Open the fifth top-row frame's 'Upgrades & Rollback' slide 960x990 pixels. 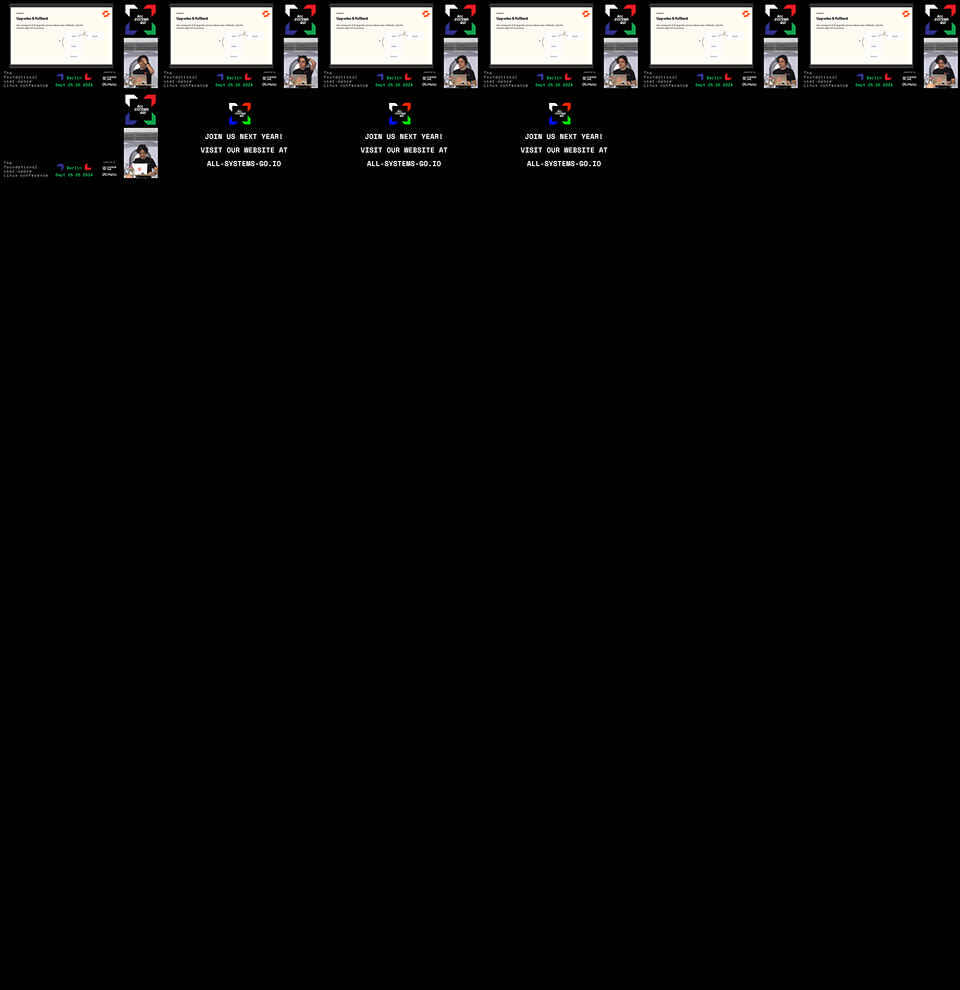(x=701, y=36)
